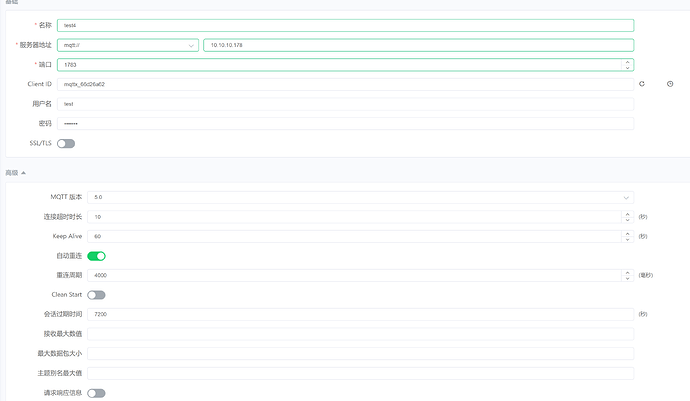
Task: Open the MQTT 版本 dropdown
Action: point(360,197)
